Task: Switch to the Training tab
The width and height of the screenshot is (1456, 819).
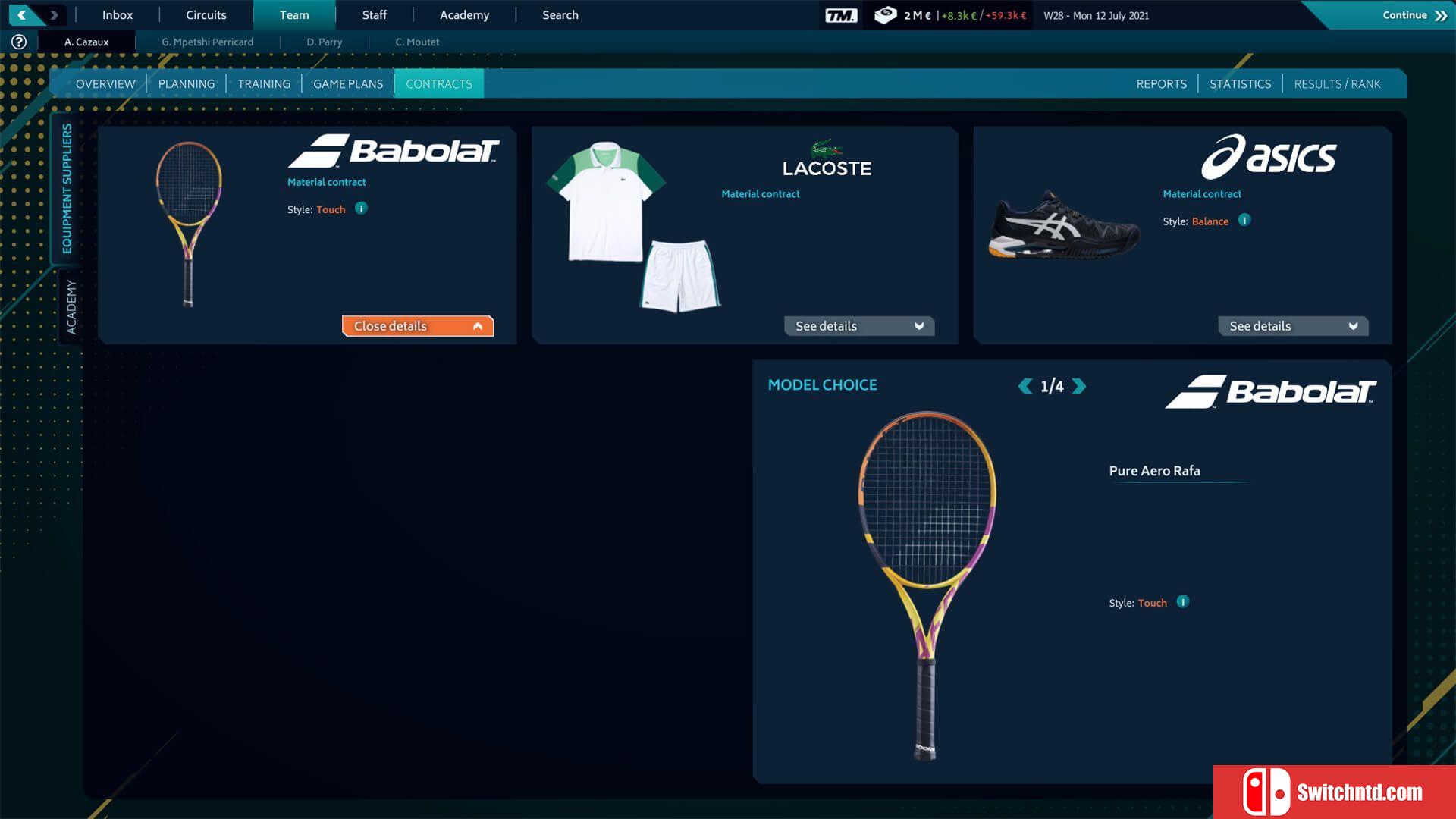Action: point(264,83)
